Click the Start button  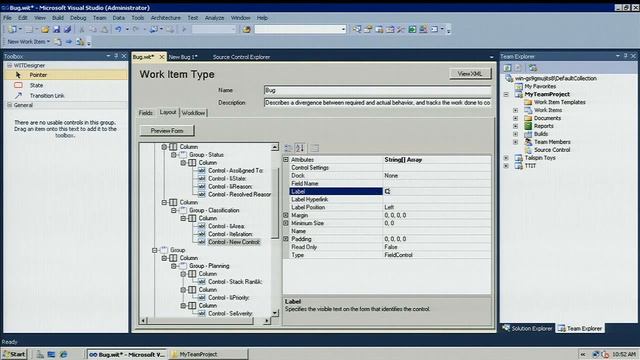(14, 354)
